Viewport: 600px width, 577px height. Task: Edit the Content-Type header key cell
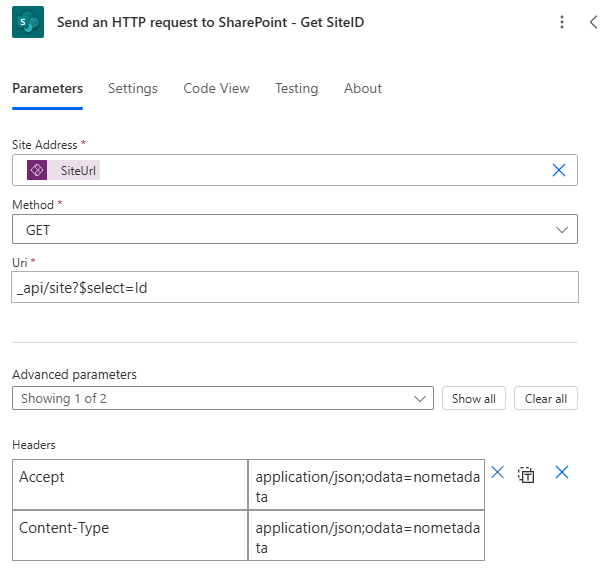pos(130,536)
